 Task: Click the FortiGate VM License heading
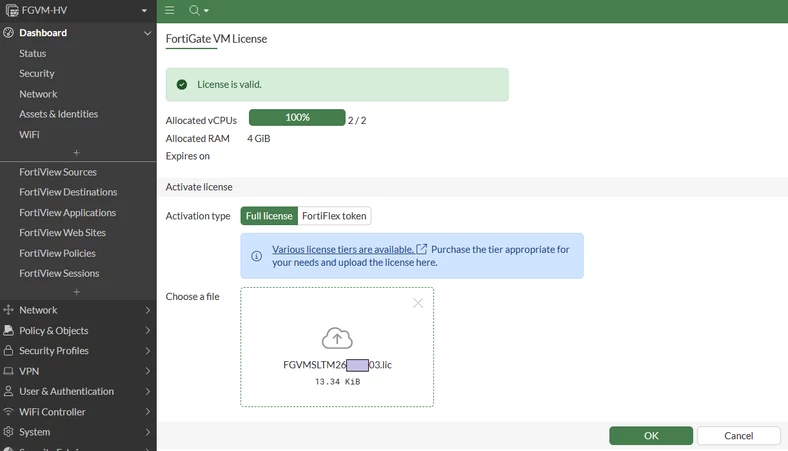216,39
